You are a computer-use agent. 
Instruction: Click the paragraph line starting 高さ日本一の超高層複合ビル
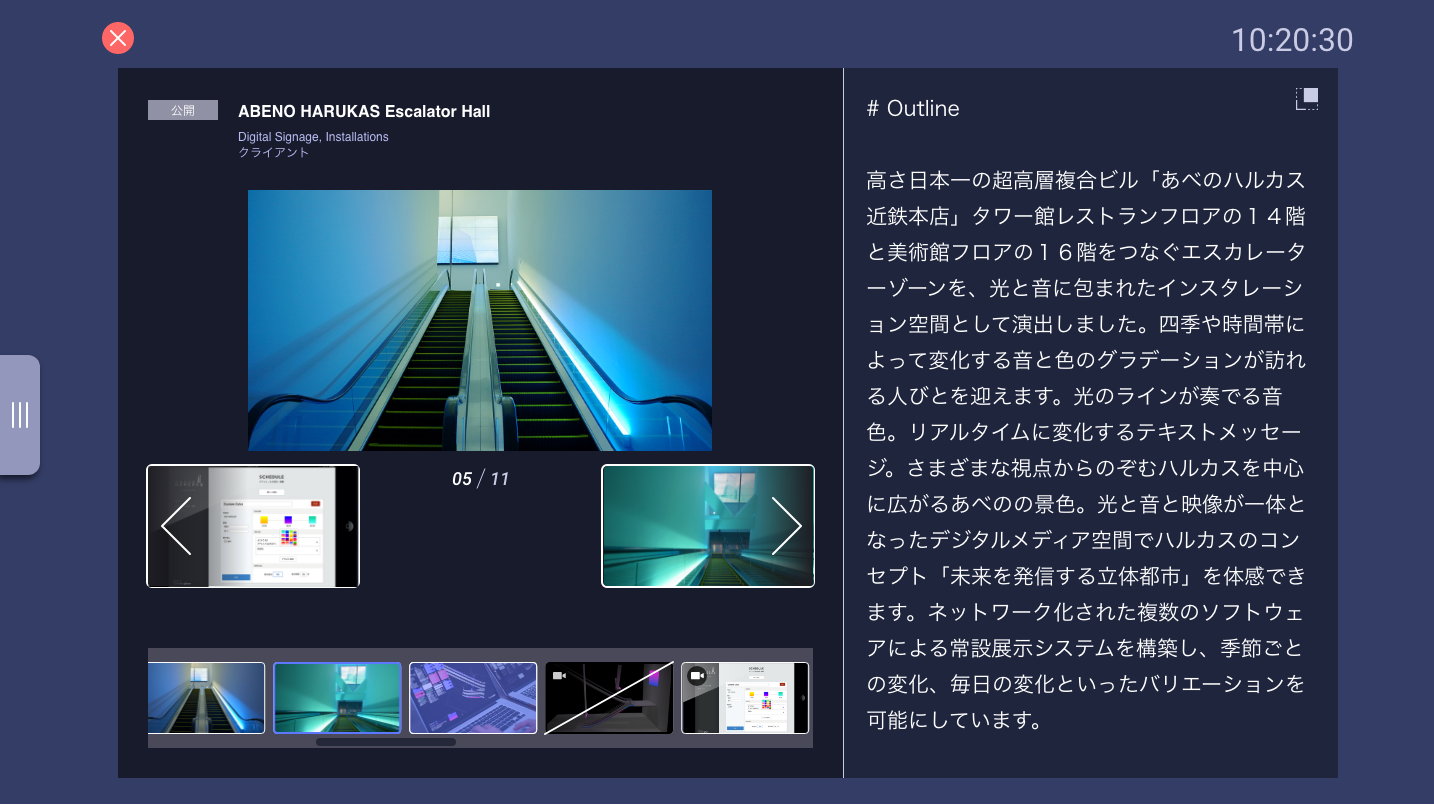pyautogui.click(x=1086, y=181)
